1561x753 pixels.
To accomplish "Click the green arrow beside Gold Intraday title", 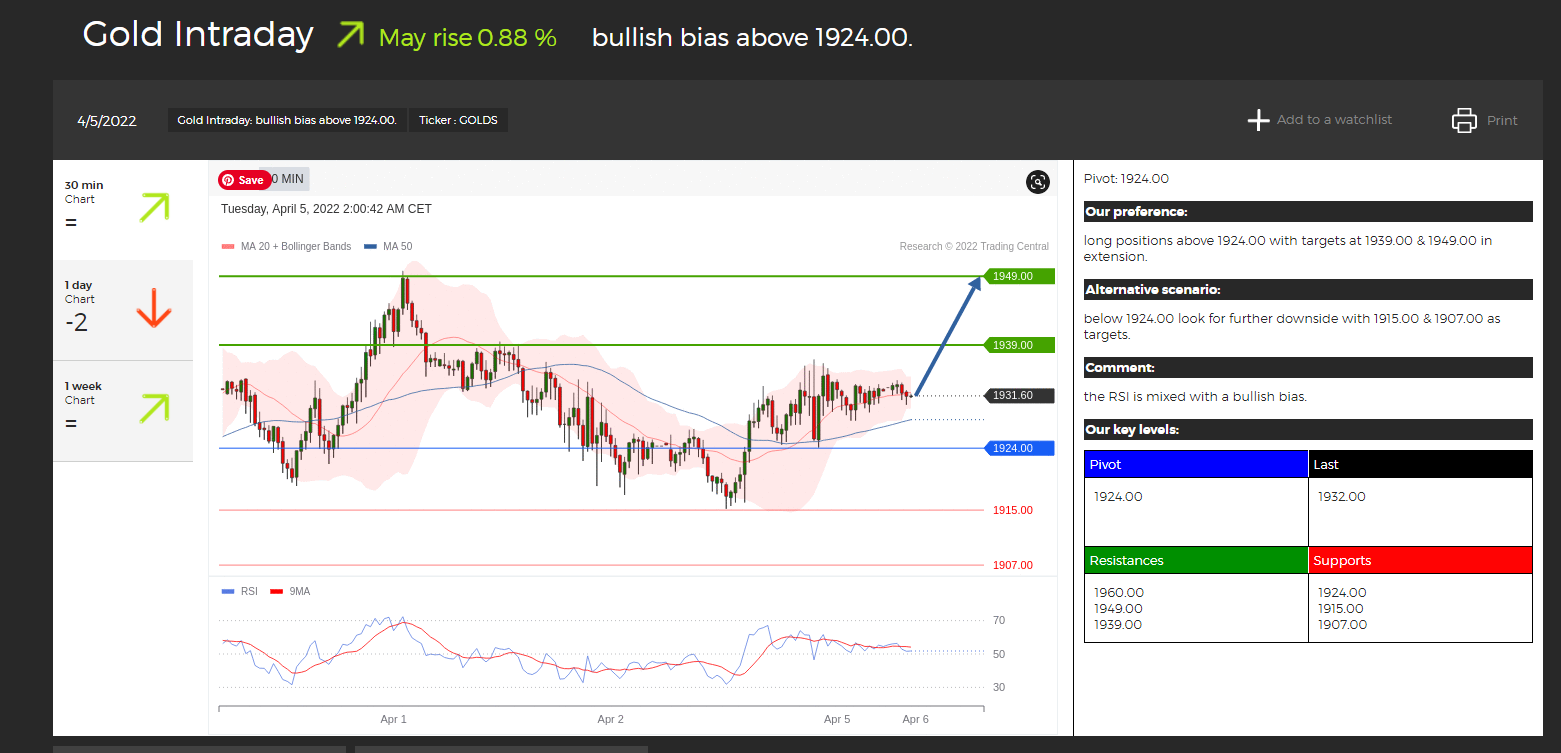I will tap(351, 35).
